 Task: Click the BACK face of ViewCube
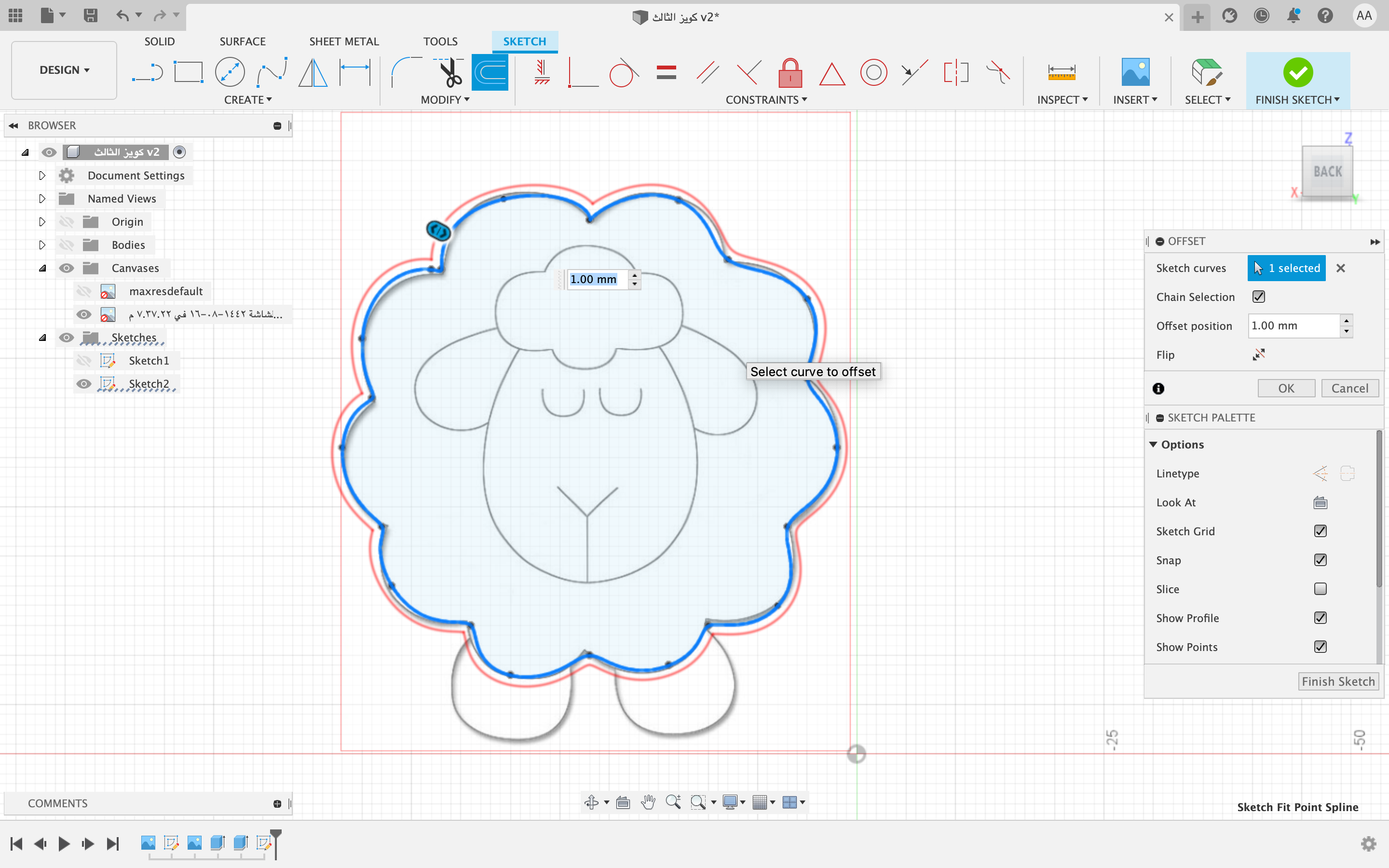pos(1328,172)
